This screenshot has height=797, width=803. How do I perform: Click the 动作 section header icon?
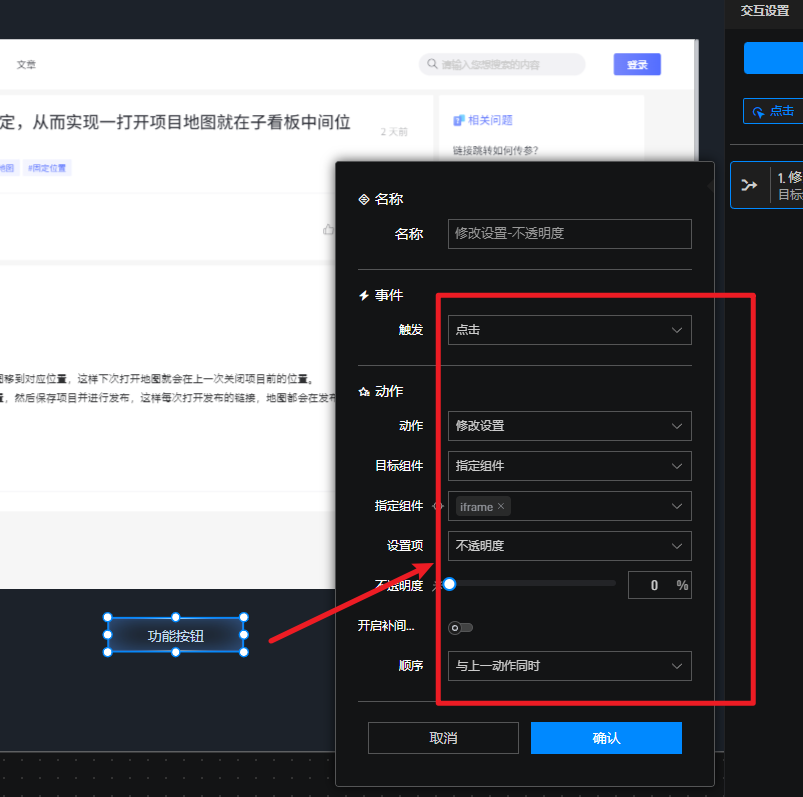[x=364, y=392]
